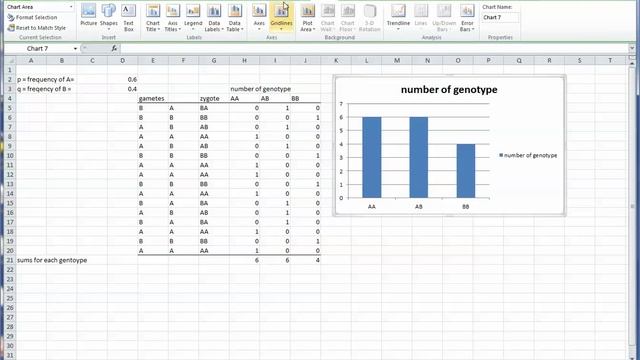Screen dimensions: 640x360
Task: Click the Axes dropdown arrow
Action: (x=259, y=29)
